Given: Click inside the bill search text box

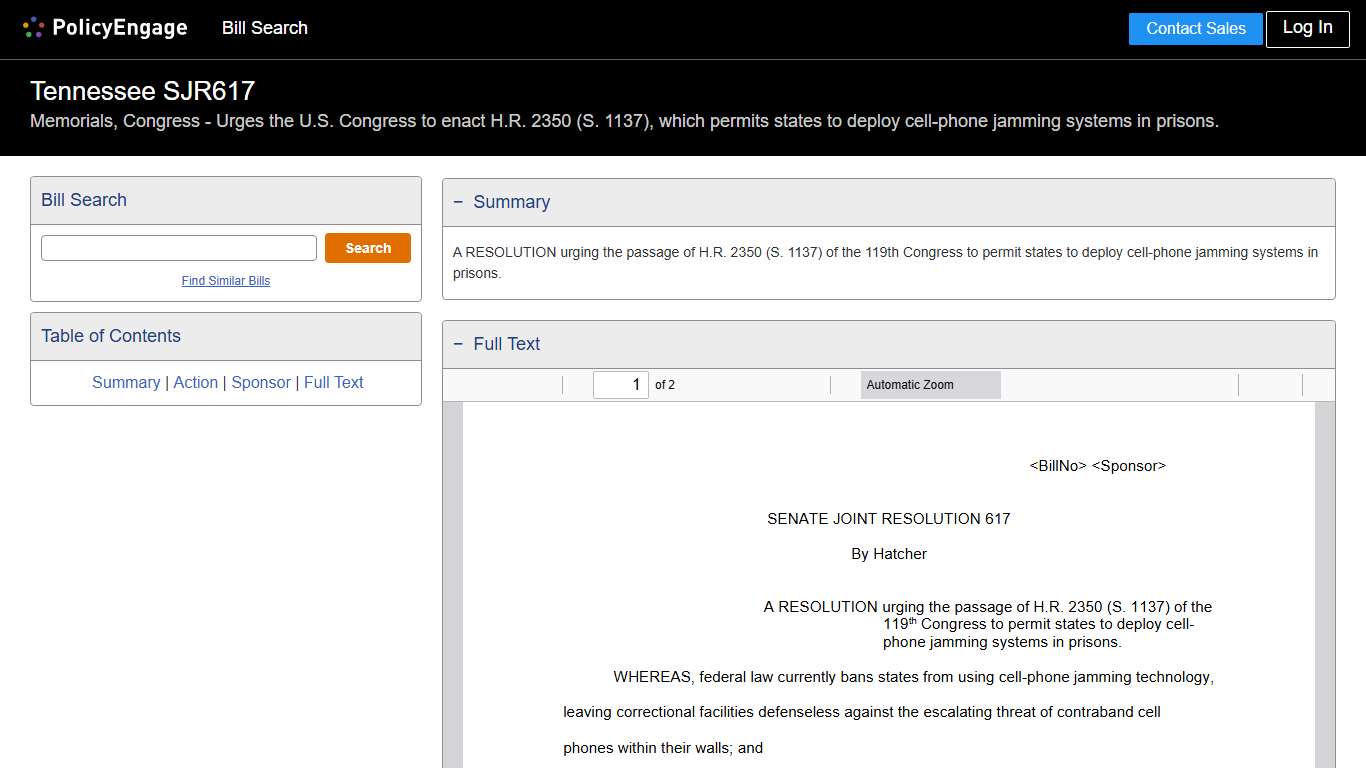Looking at the screenshot, I should click(x=178, y=247).
